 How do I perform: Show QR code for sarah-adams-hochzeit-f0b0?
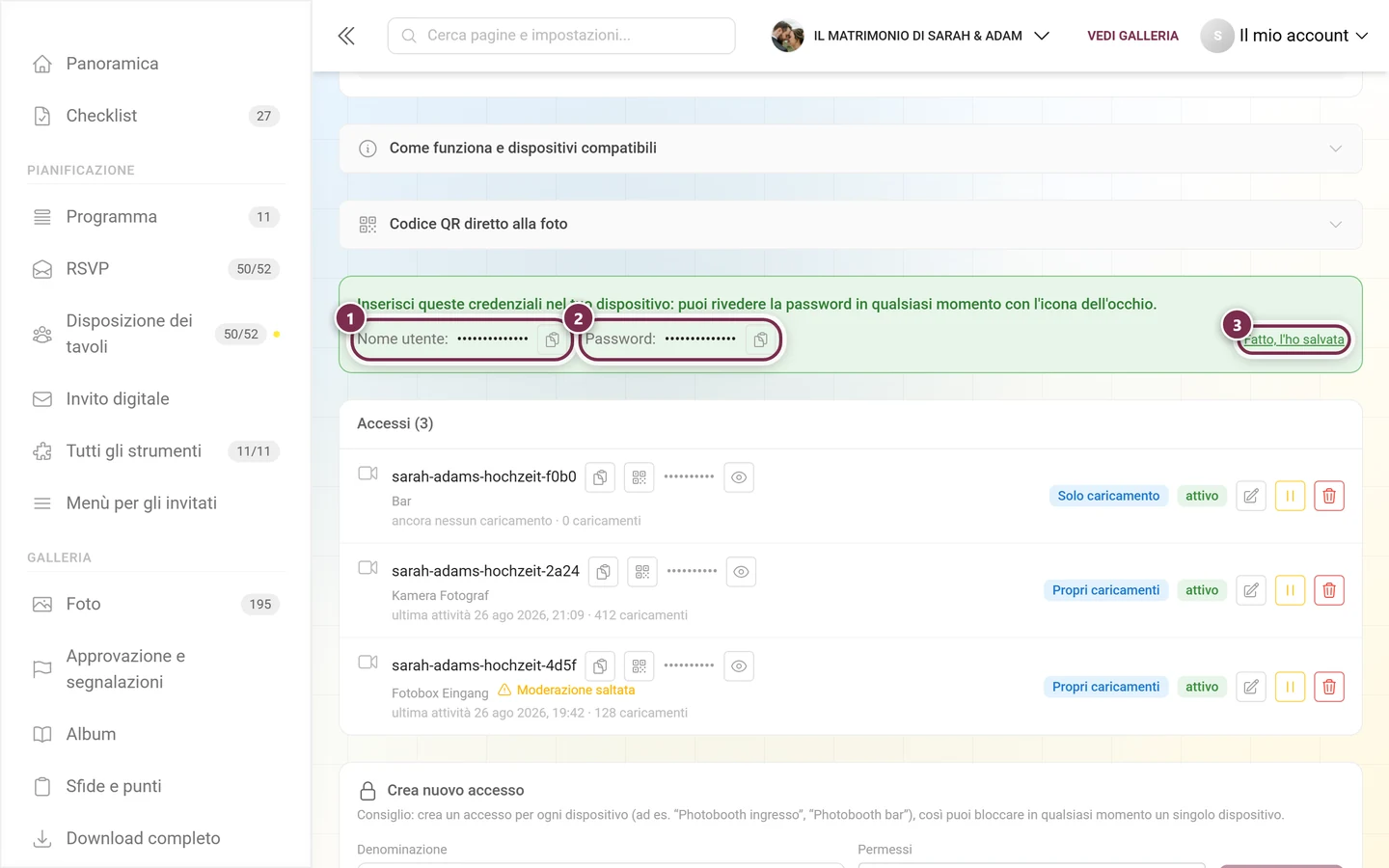(639, 477)
